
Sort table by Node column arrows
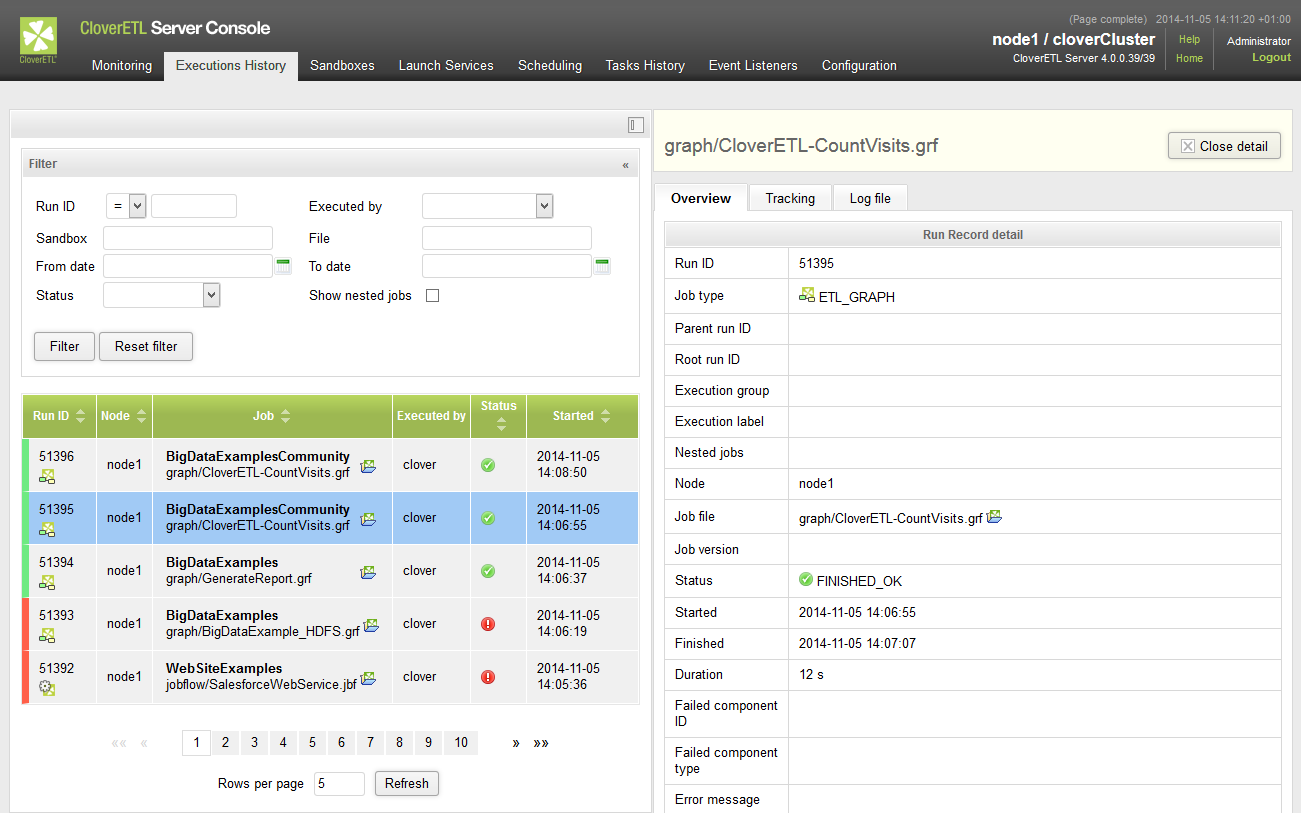141,416
